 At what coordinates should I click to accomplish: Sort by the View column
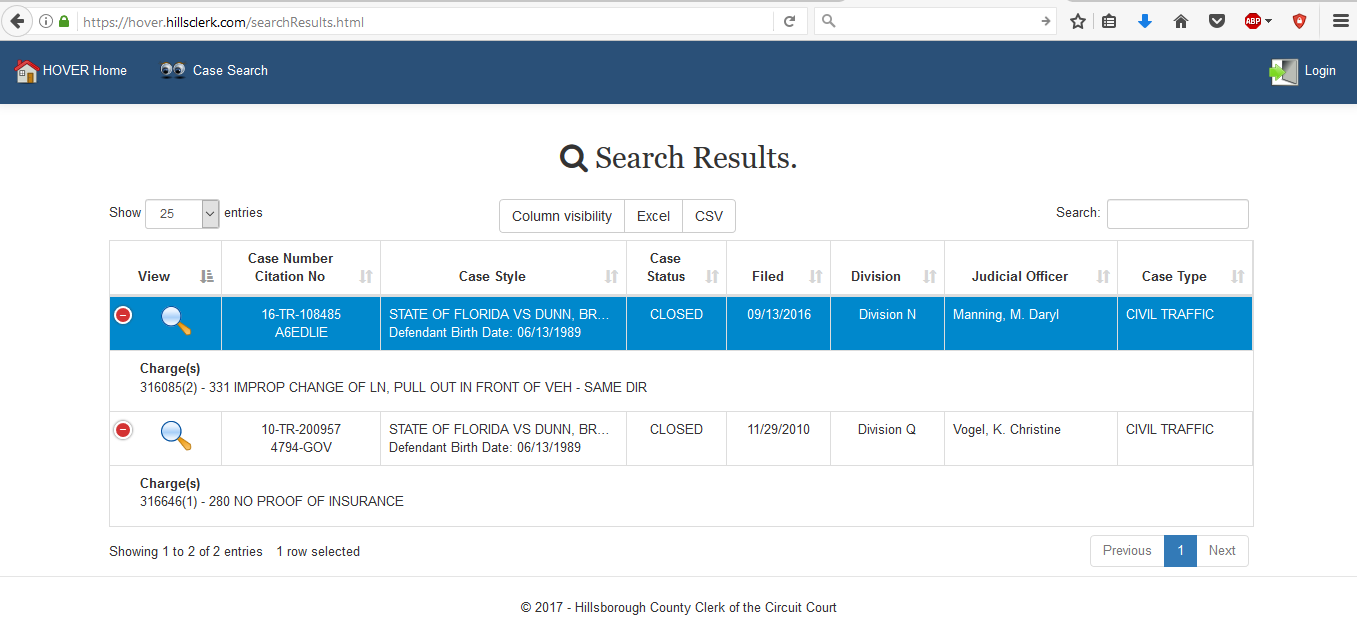tap(165, 268)
